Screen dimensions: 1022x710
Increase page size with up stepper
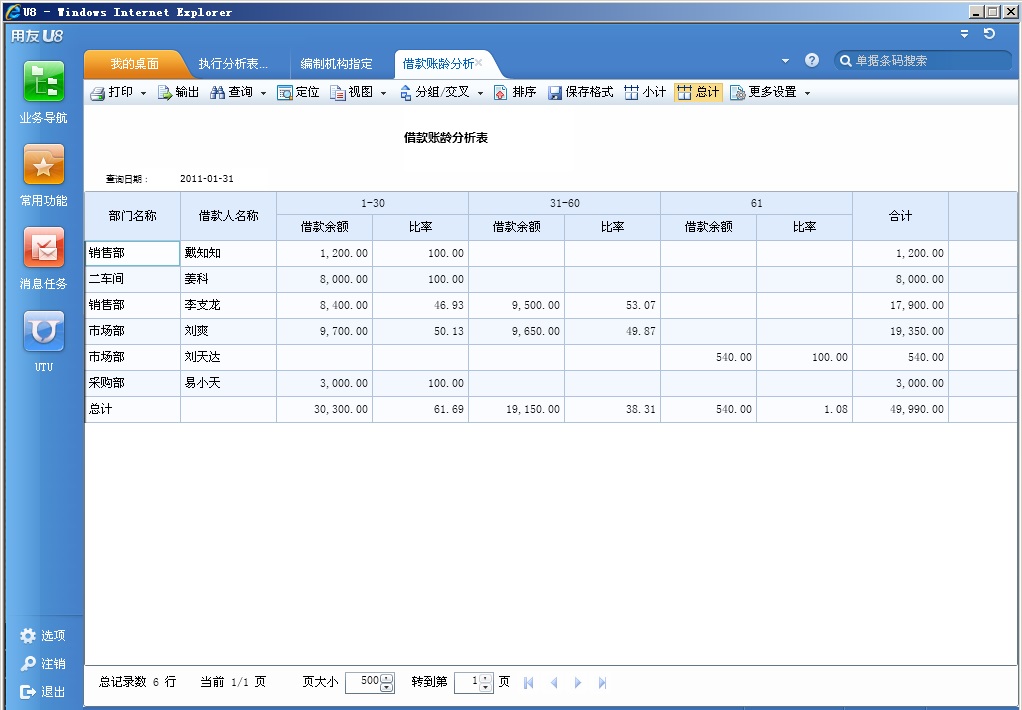[387, 677]
